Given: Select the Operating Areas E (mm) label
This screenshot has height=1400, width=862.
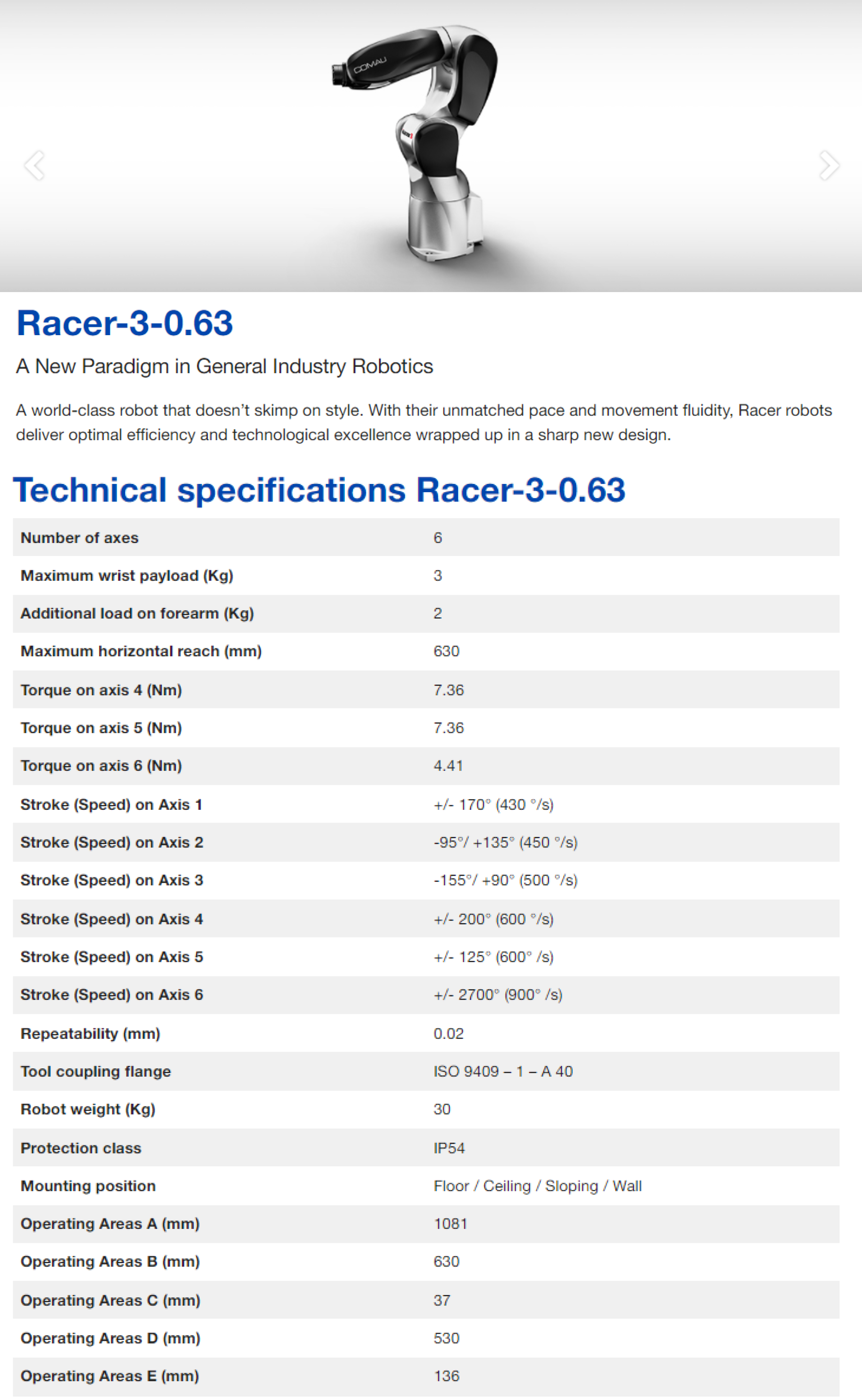Looking at the screenshot, I should (x=110, y=1375).
